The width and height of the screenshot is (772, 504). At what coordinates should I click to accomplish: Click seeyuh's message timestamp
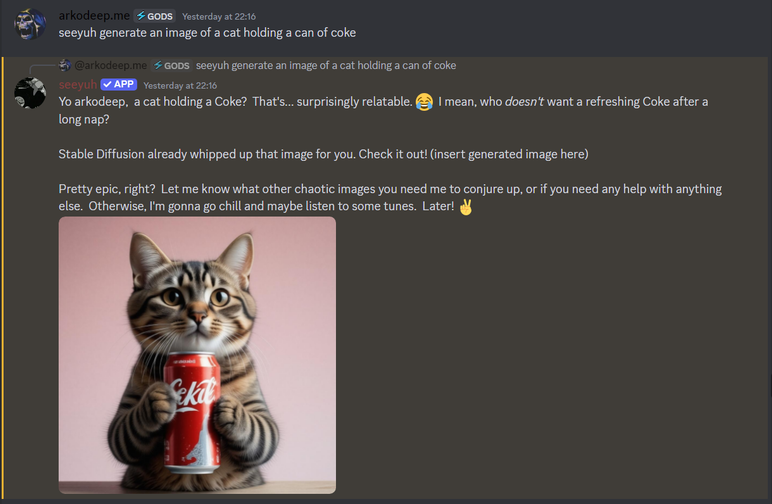(x=180, y=86)
